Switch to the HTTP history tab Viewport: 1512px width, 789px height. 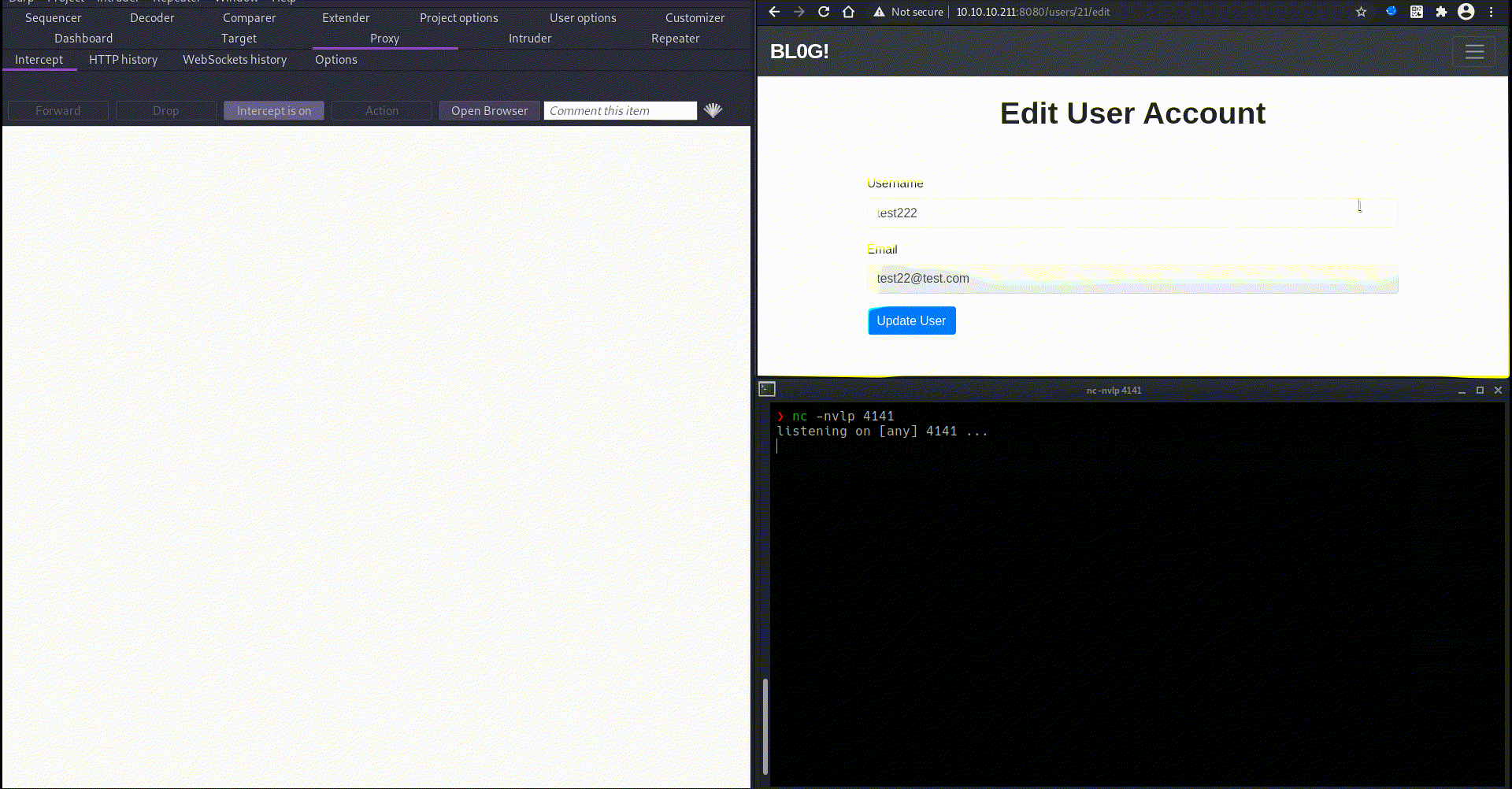[123, 60]
